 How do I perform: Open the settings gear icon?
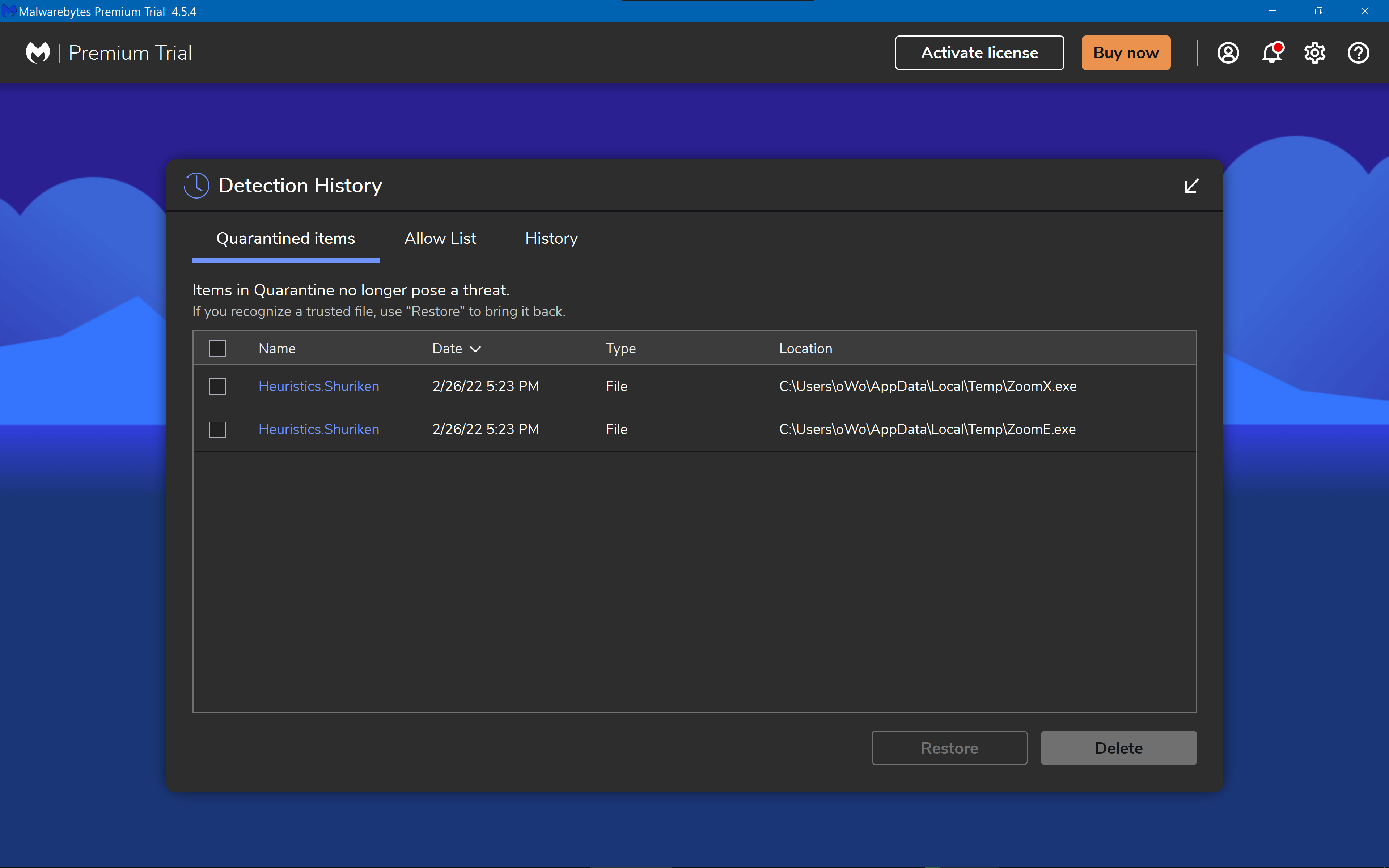tap(1314, 53)
